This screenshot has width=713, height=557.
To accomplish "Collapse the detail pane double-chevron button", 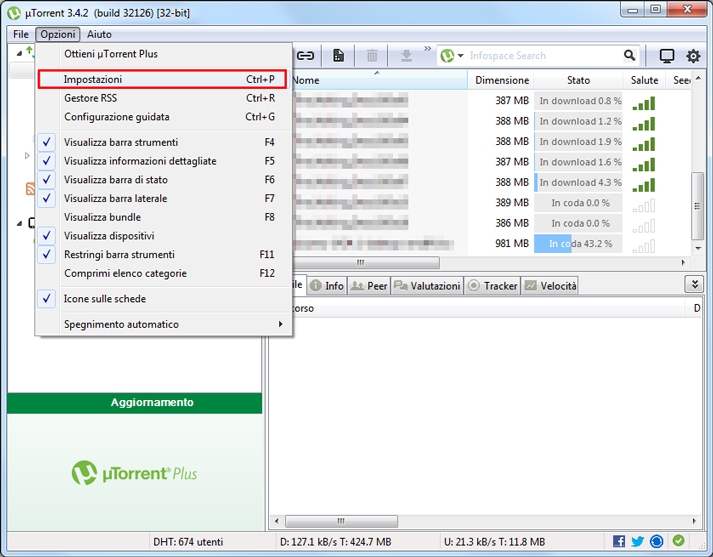I will pos(694,285).
